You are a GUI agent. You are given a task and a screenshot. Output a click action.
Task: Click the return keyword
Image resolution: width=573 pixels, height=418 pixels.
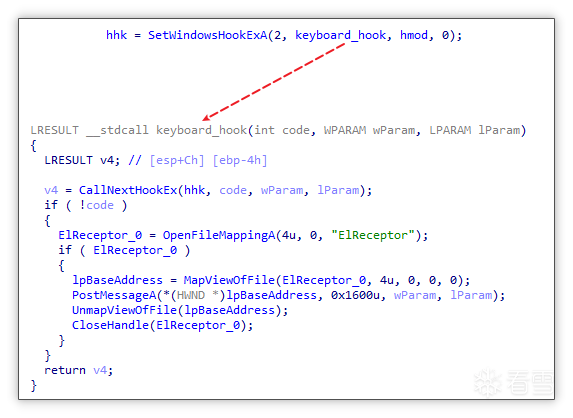(x=65, y=370)
